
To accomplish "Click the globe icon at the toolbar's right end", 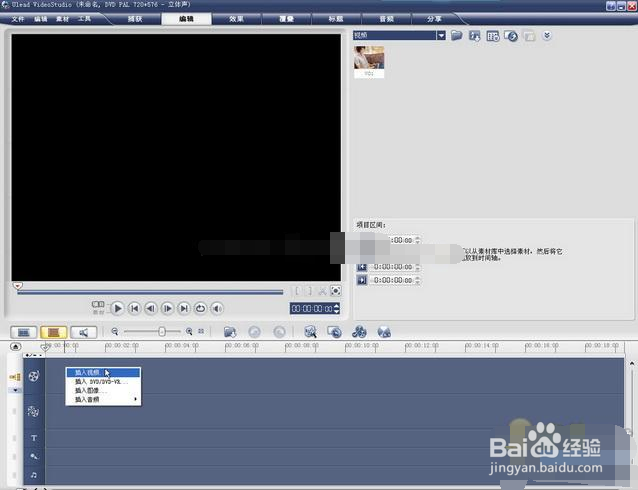I will coord(384,332).
